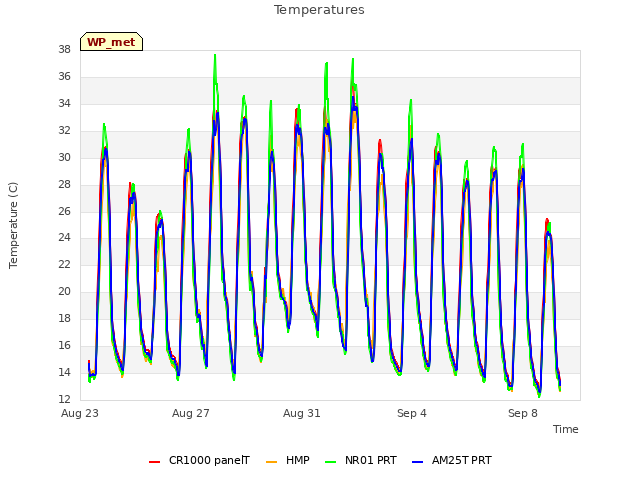This screenshot has width=640, height=480.
Task: Click the Aug 27 x-axis label
Action: tap(191, 413)
